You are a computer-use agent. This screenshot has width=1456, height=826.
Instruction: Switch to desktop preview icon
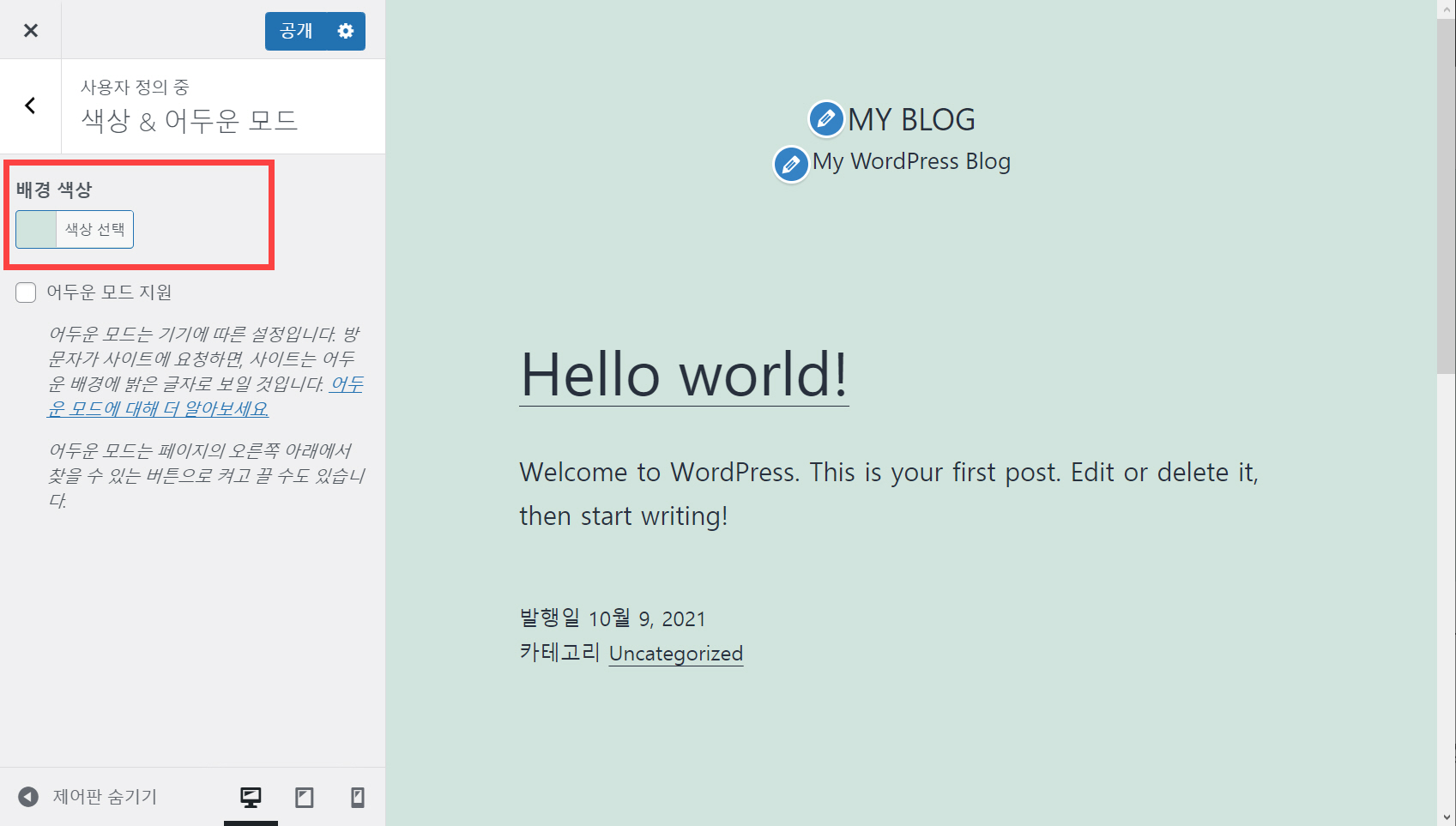251,797
